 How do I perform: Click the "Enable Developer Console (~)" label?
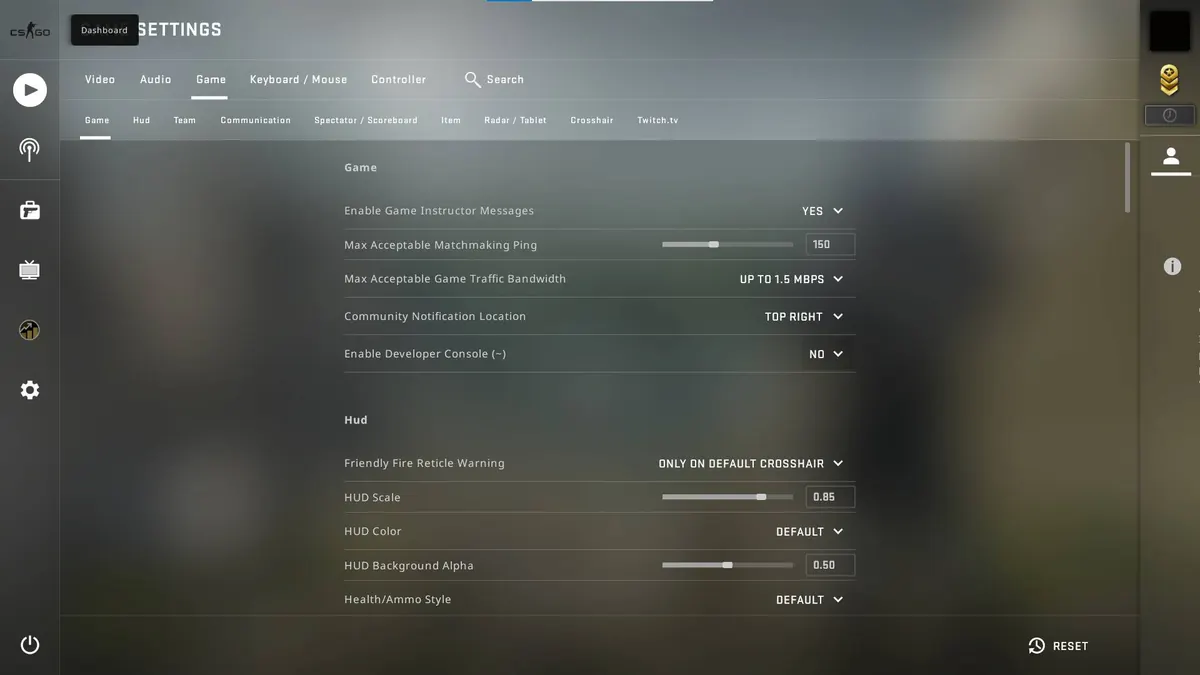click(x=425, y=354)
